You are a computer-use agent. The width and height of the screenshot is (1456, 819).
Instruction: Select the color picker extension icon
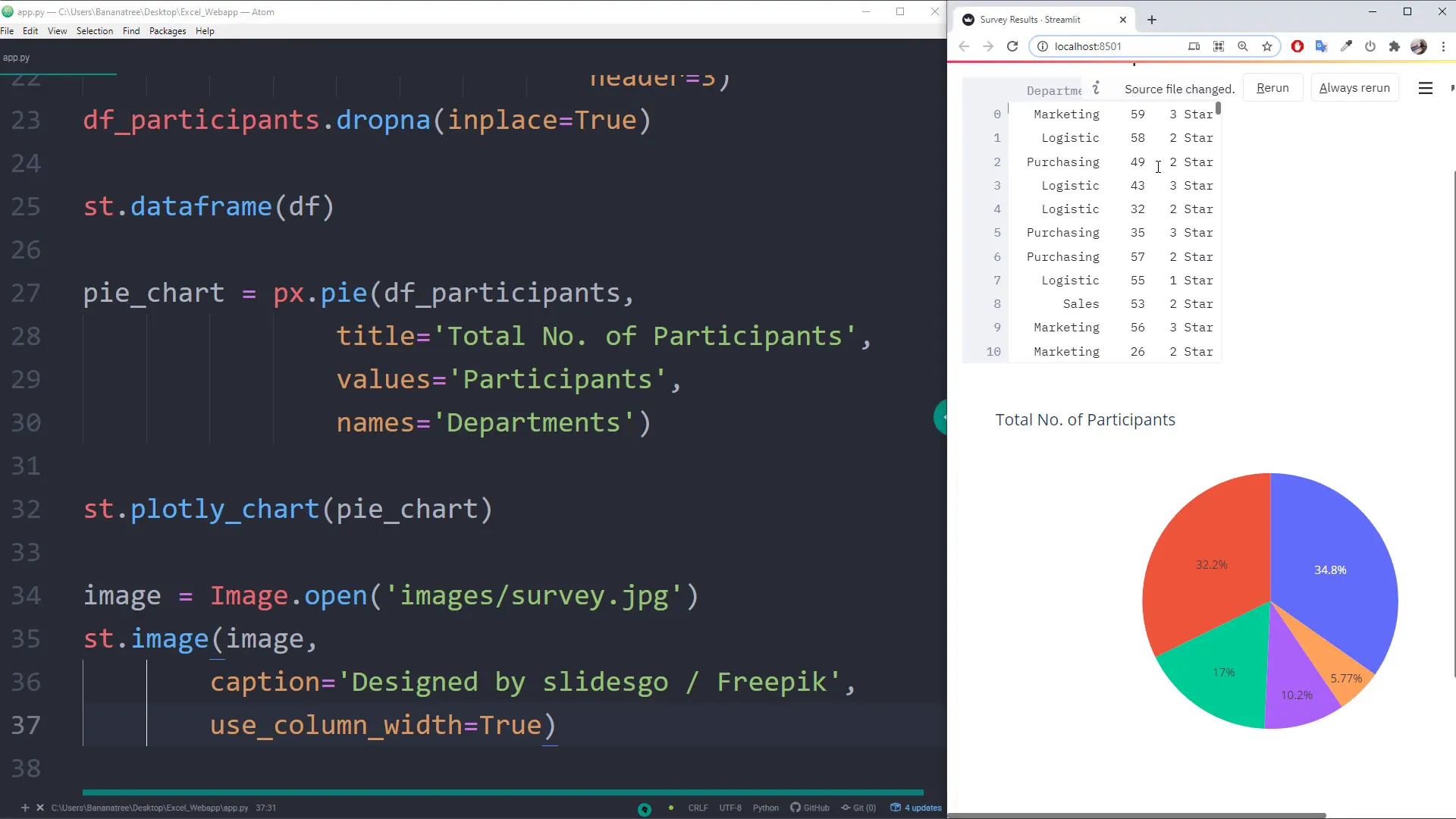(x=1347, y=46)
